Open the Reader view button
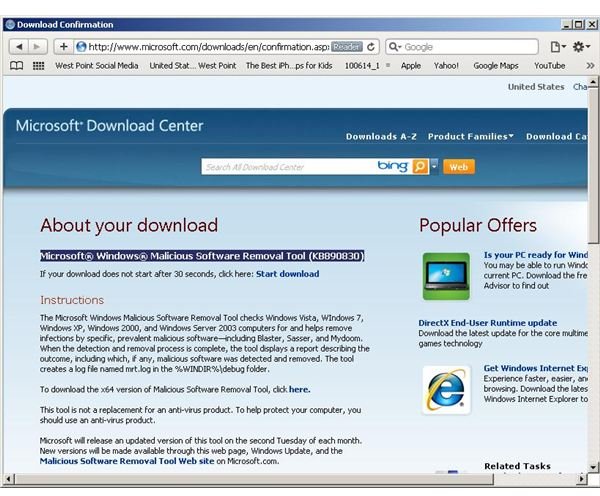Screen dimensions: 600x496 click(x=347, y=47)
